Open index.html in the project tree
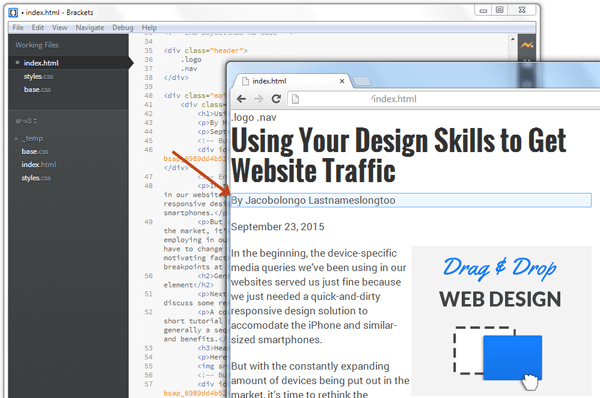The height and width of the screenshot is (398, 600). 39,165
